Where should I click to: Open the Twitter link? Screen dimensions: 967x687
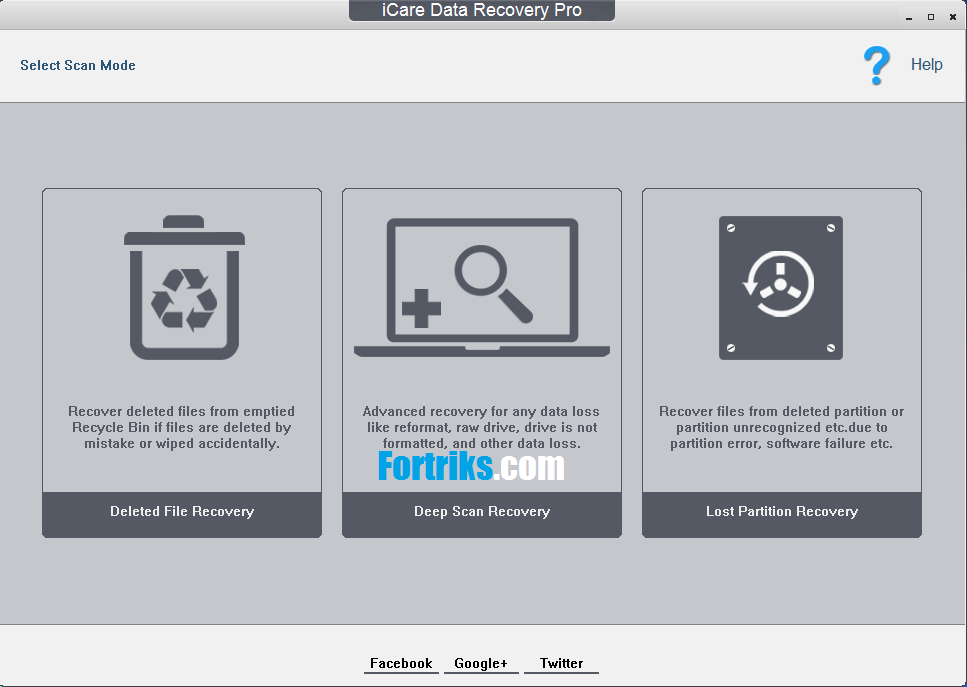[x=561, y=664]
